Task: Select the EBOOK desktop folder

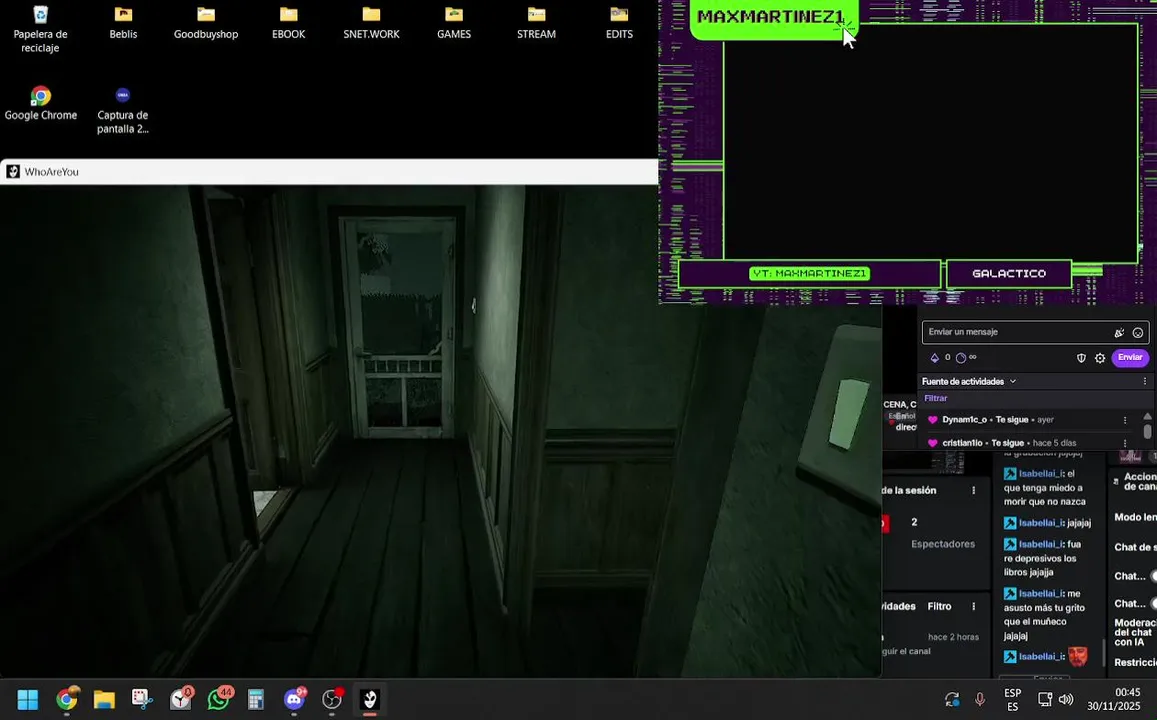Action: (289, 22)
